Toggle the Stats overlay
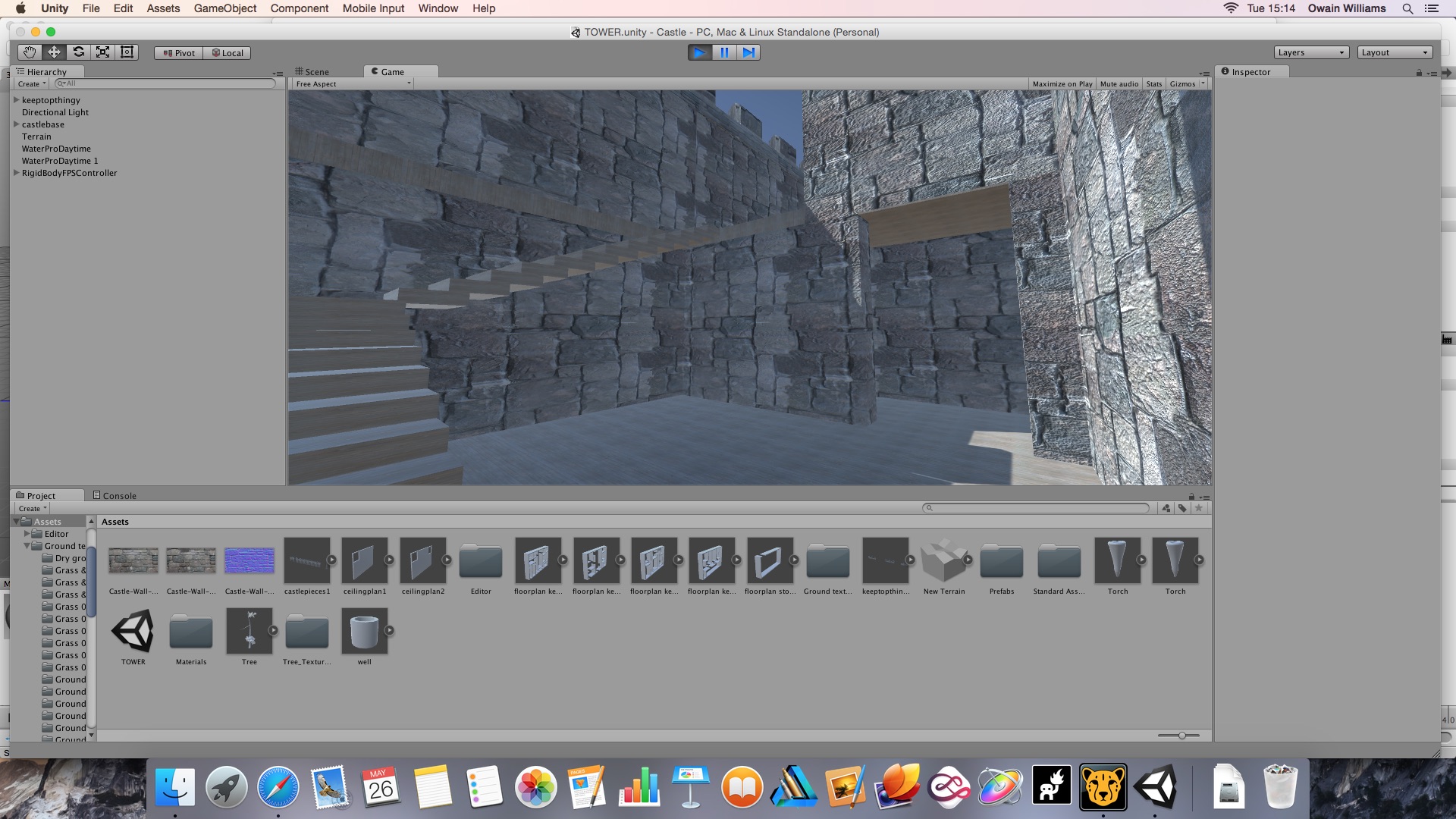The height and width of the screenshot is (819, 1456). click(x=1153, y=84)
